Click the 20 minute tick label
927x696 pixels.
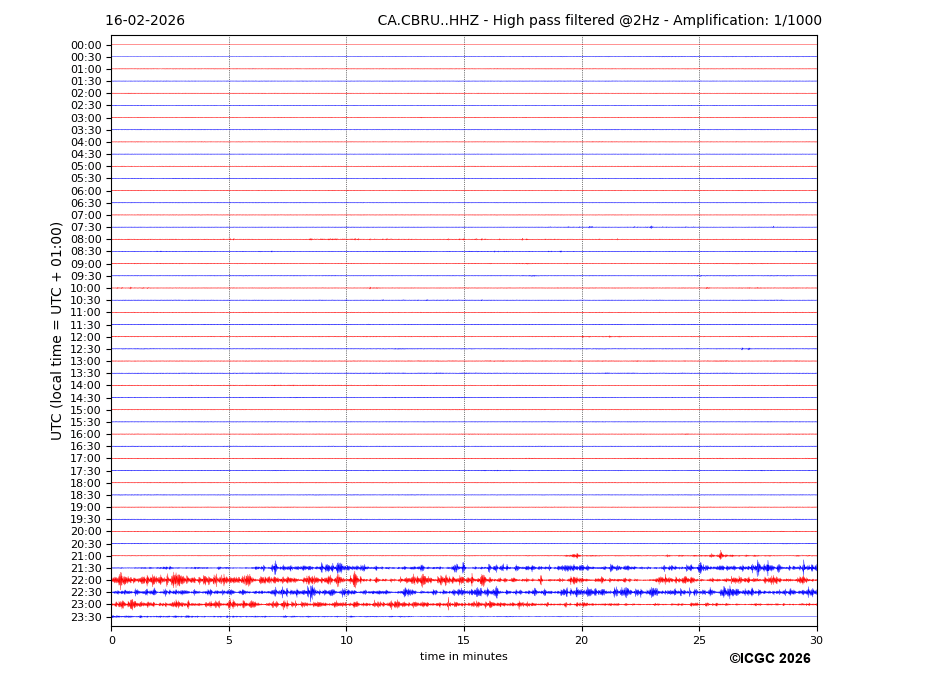click(581, 640)
